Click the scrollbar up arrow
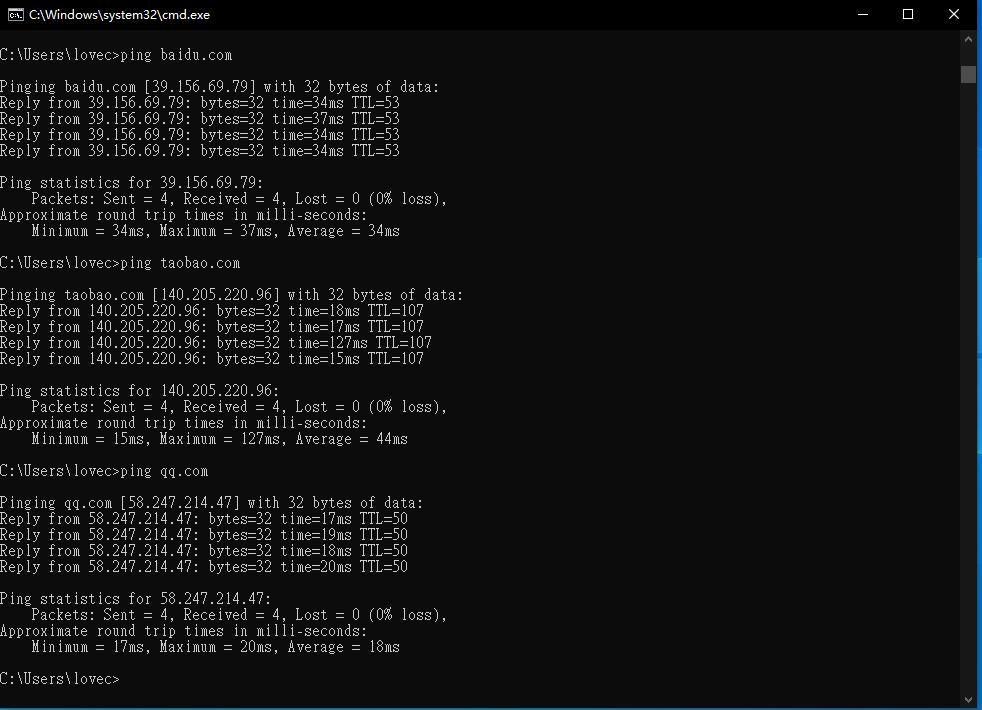 (x=968, y=39)
